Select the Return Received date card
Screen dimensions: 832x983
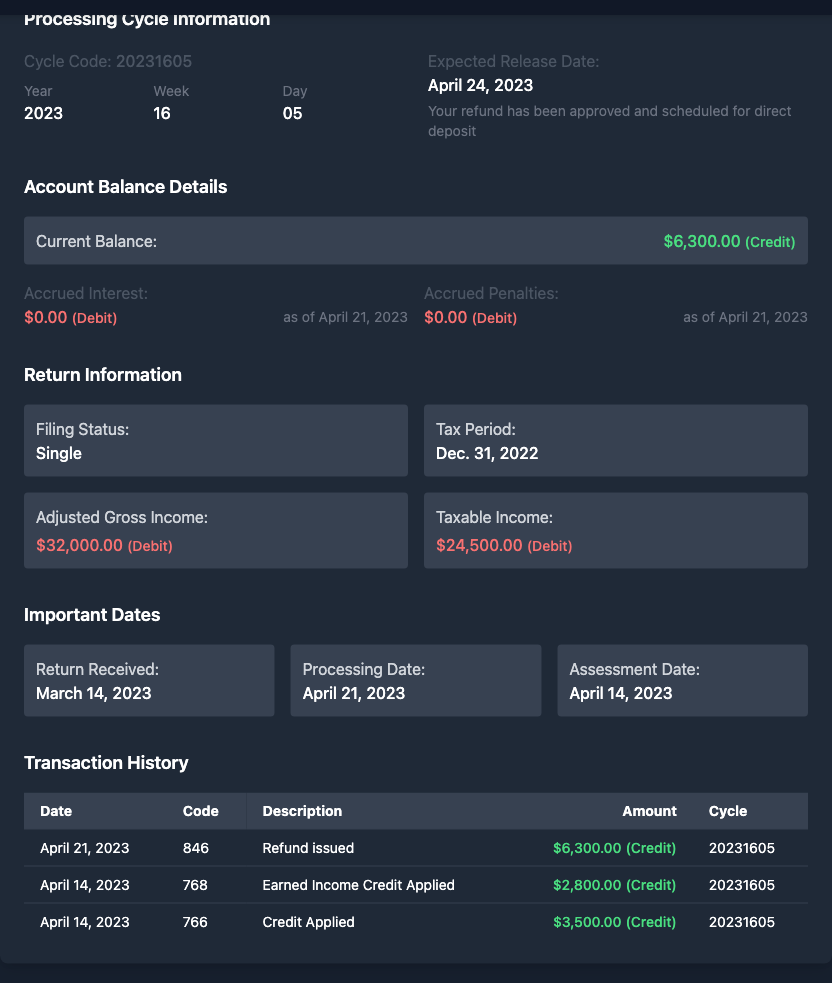tap(149, 681)
